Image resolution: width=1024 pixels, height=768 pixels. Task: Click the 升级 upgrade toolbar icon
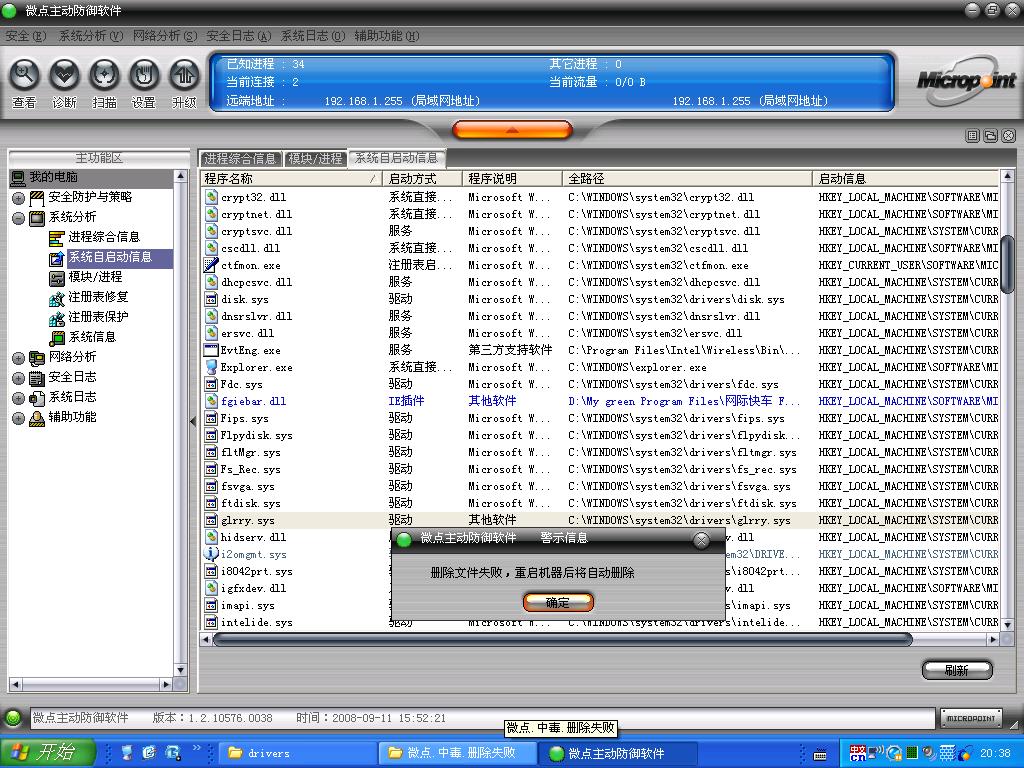[x=184, y=75]
